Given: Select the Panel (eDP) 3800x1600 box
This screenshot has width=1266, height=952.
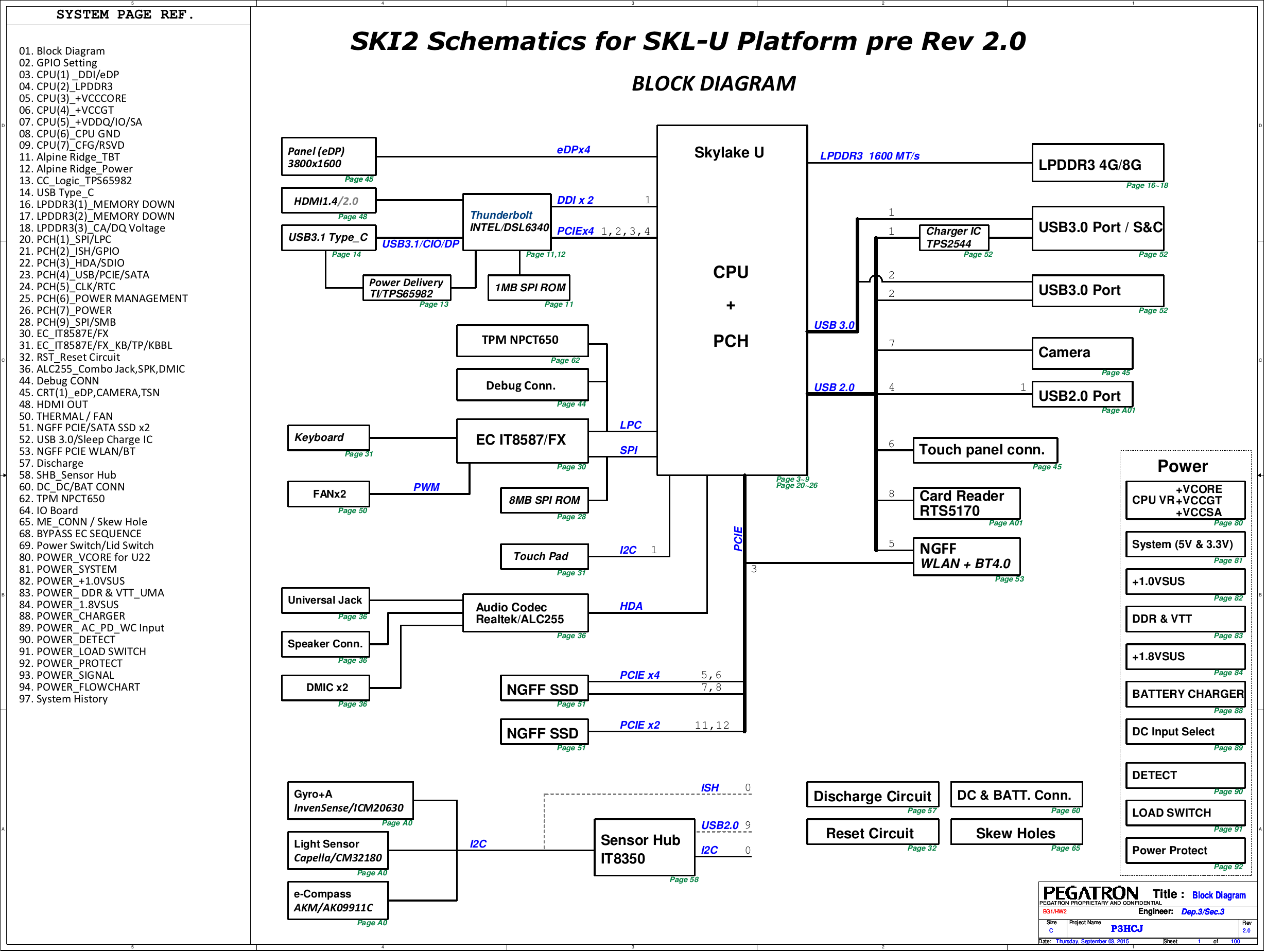Looking at the screenshot, I should (328, 157).
